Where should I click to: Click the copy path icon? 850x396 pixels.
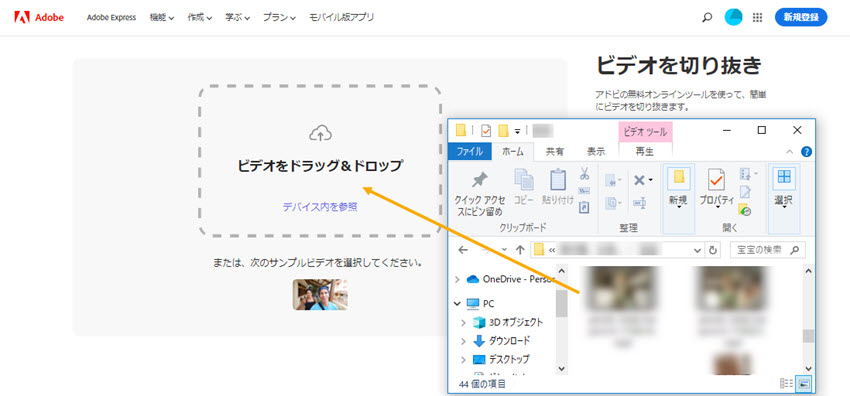(584, 191)
